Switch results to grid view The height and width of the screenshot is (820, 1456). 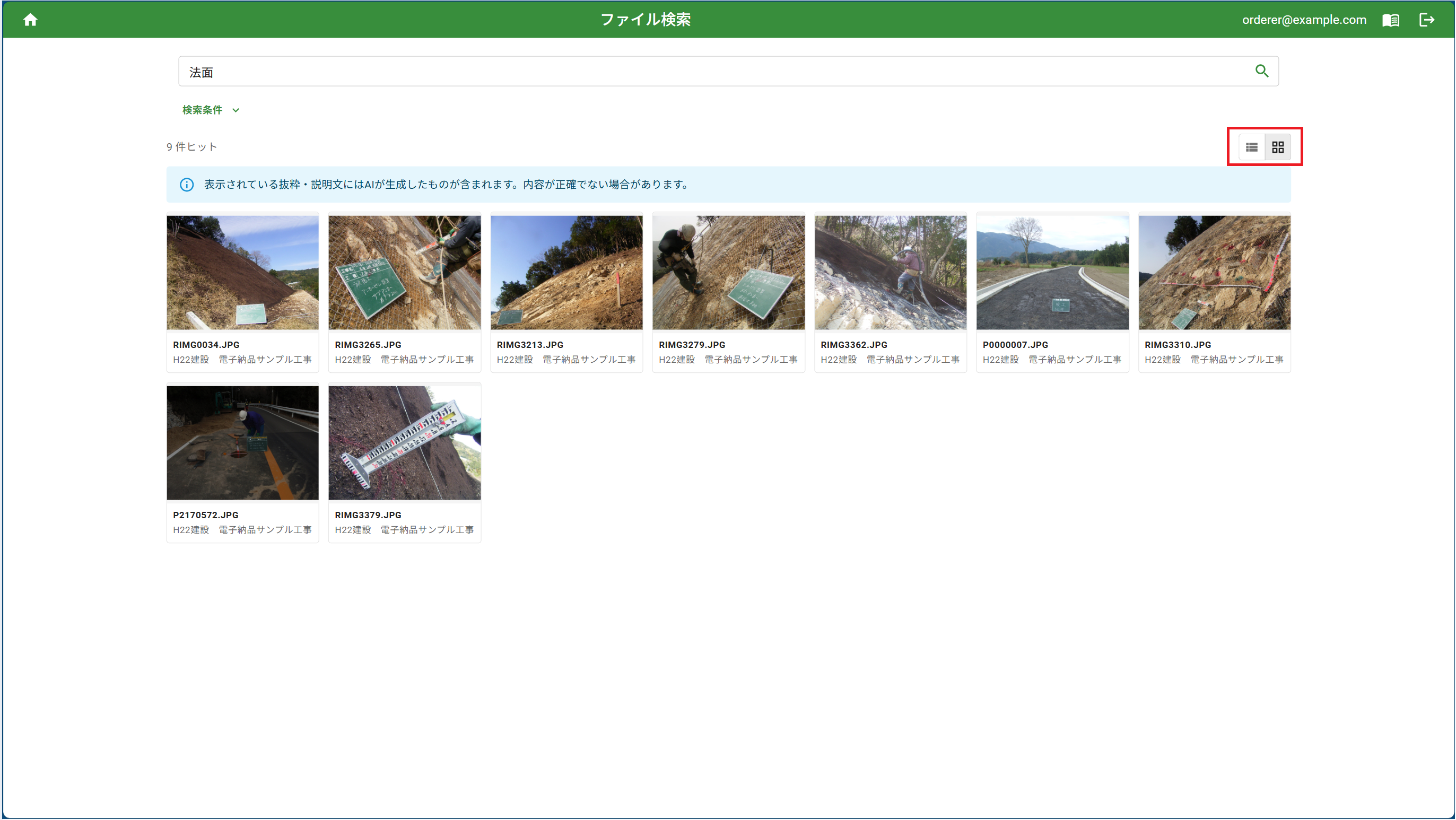click(x=1277, y=147)
